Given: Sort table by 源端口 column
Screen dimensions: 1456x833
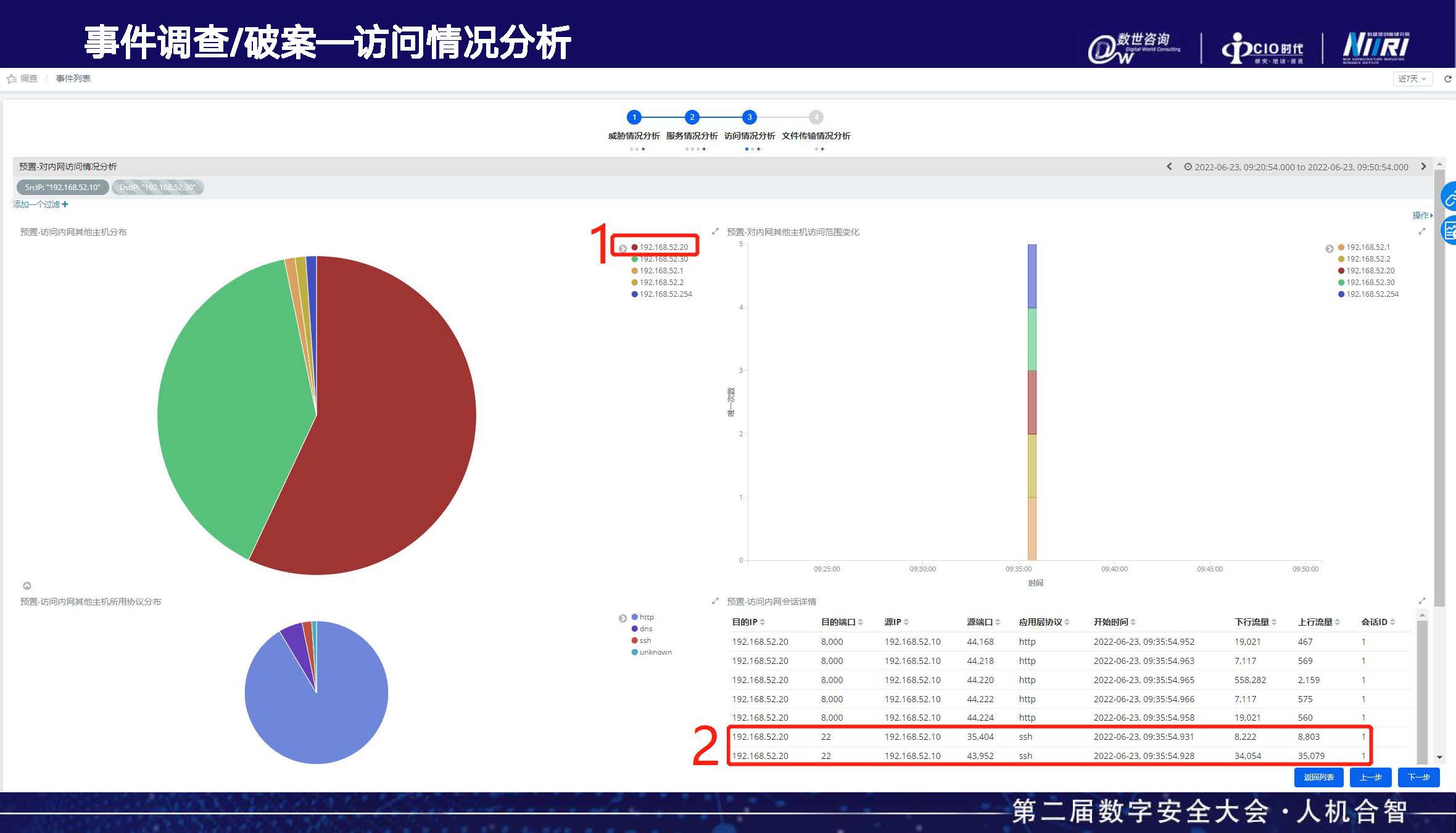Looking at the screenshot, I should (983, 621).
